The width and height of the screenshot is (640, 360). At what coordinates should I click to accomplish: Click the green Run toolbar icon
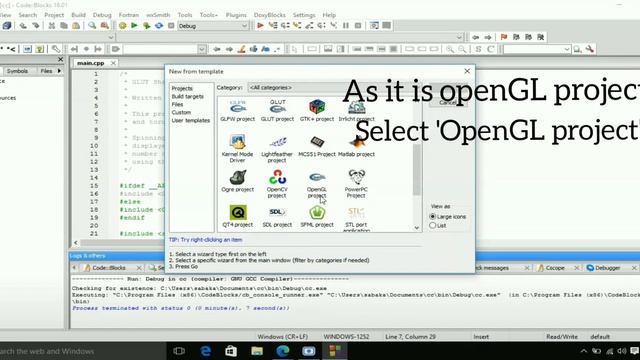click(x=134, y=26)
